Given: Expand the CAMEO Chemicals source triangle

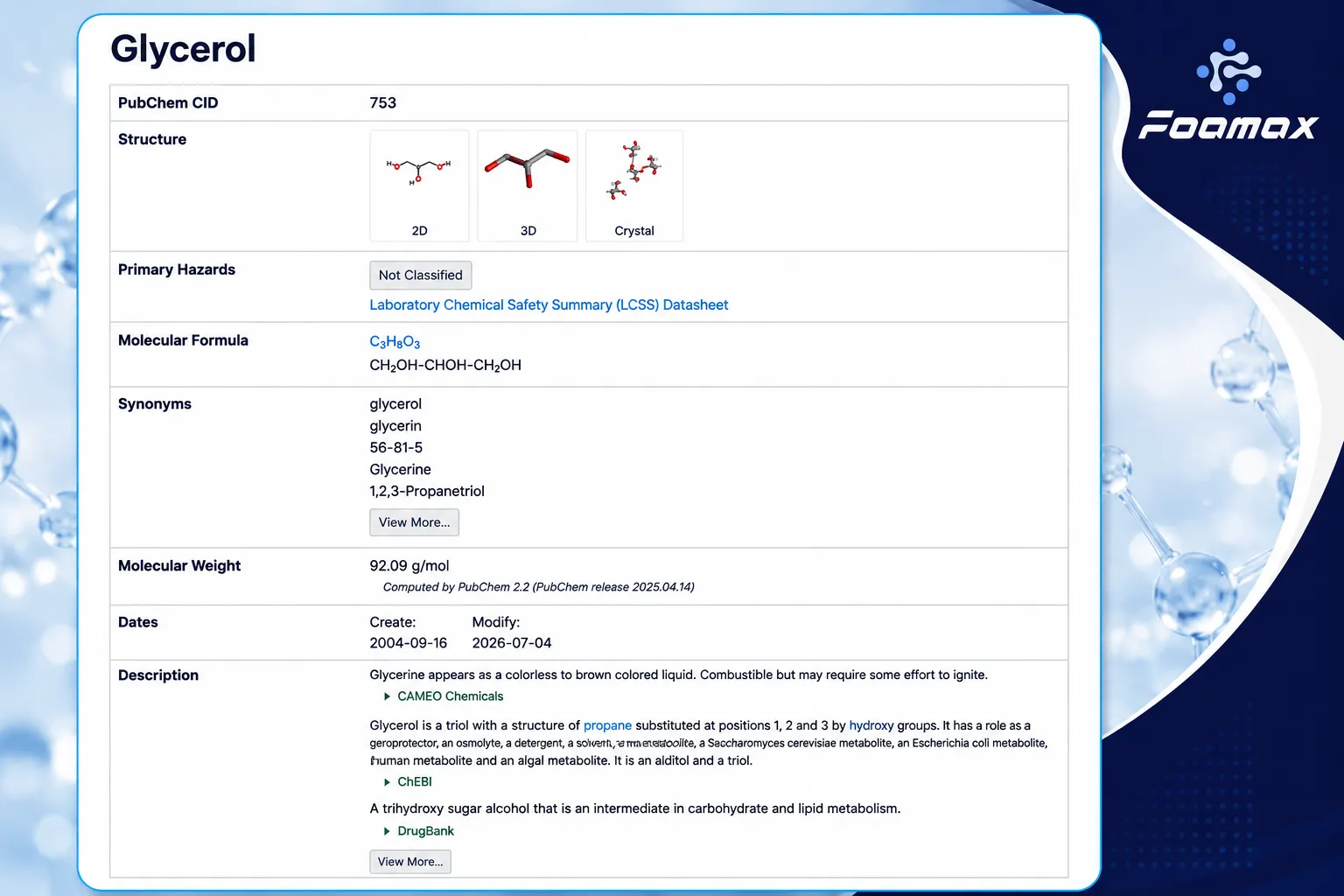Looking at the screenshot, I should click(387, 696).
